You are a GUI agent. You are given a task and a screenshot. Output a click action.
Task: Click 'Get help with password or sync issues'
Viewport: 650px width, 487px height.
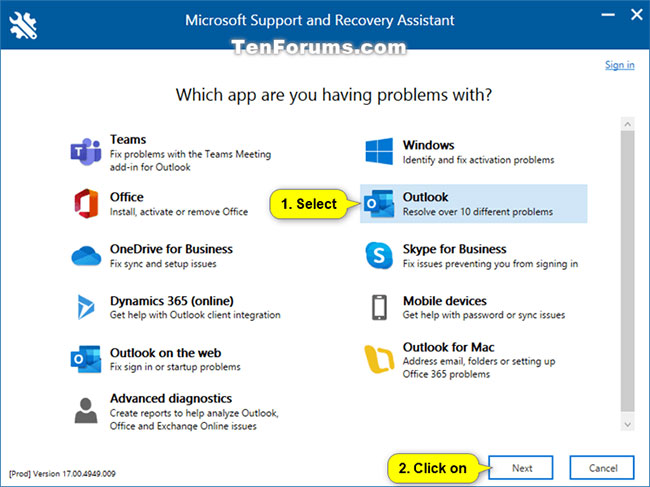coord(484,315)
